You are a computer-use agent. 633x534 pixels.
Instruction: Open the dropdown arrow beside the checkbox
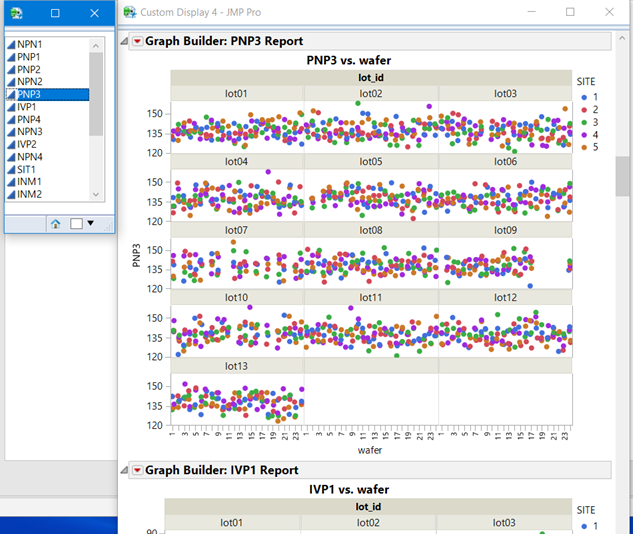pyautogui.click(x=91, y=223)
